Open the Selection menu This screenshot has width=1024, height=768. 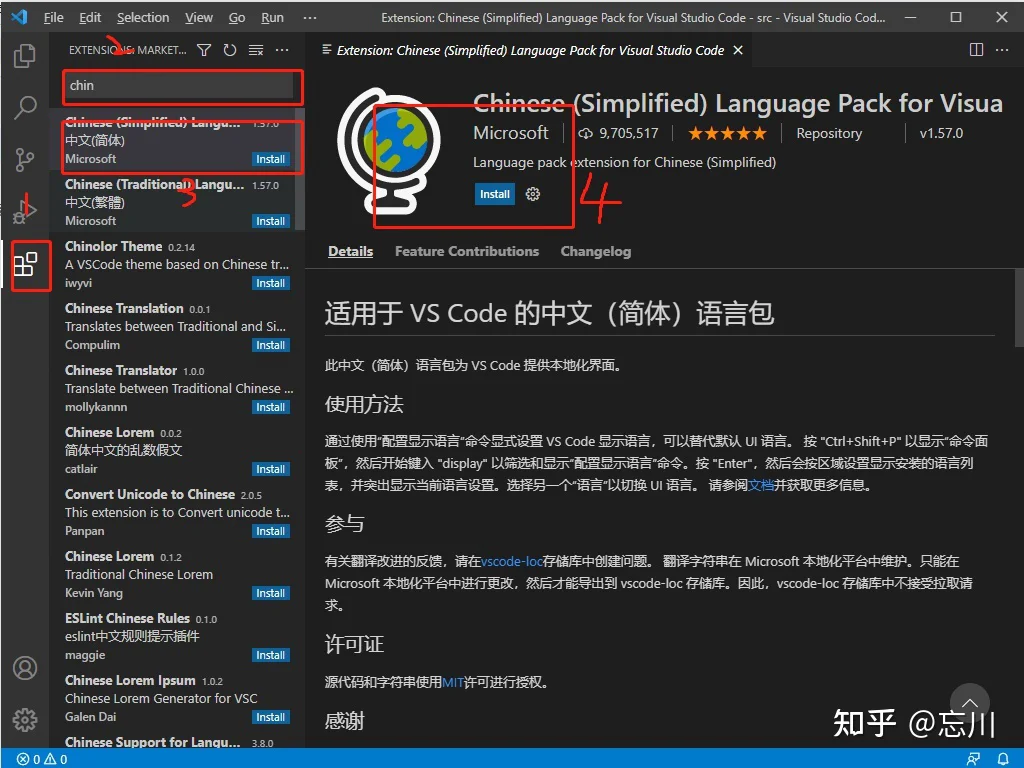(x=143, y=18)
